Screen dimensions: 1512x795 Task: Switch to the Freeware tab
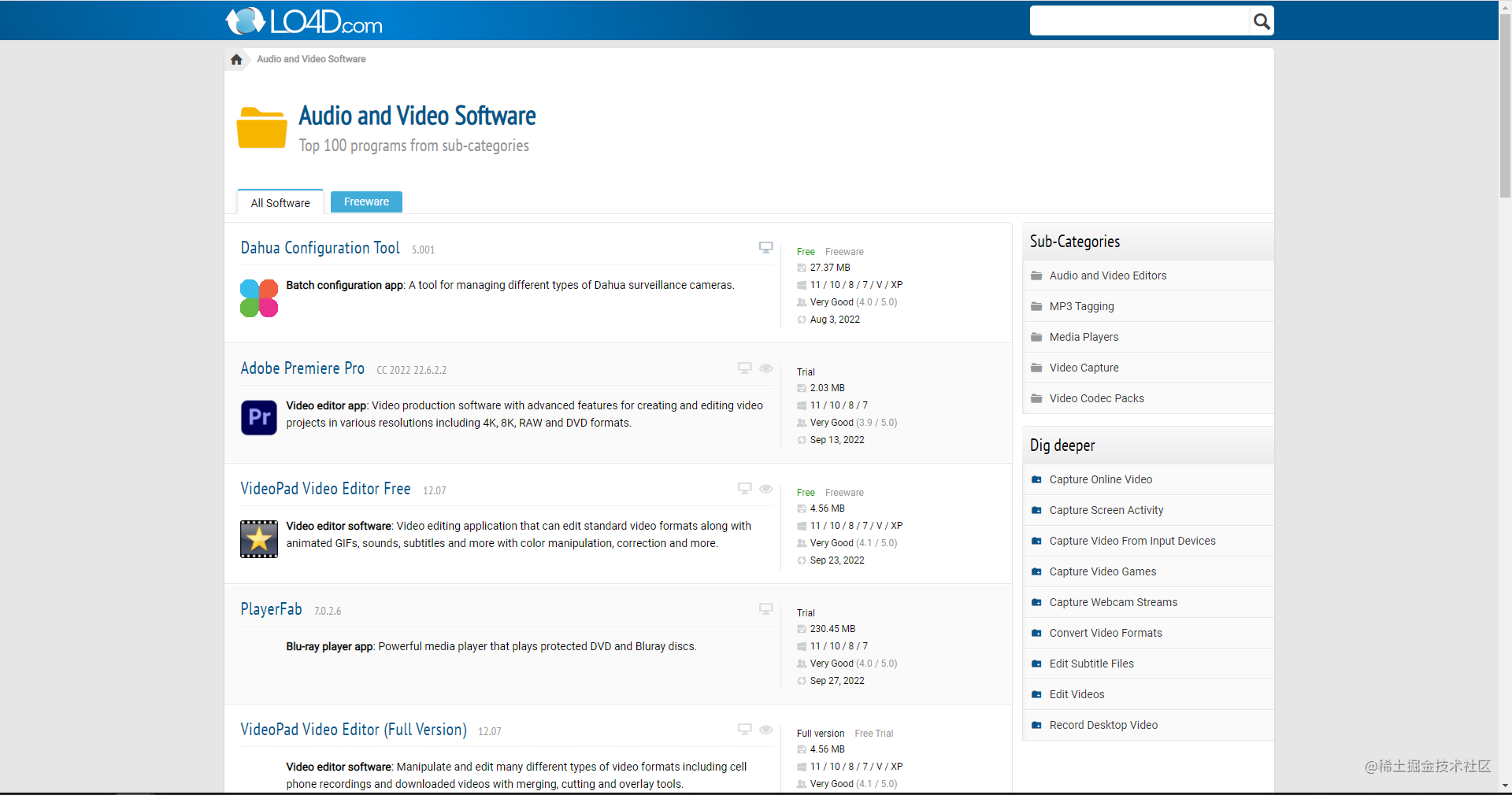tap(366, 202)
